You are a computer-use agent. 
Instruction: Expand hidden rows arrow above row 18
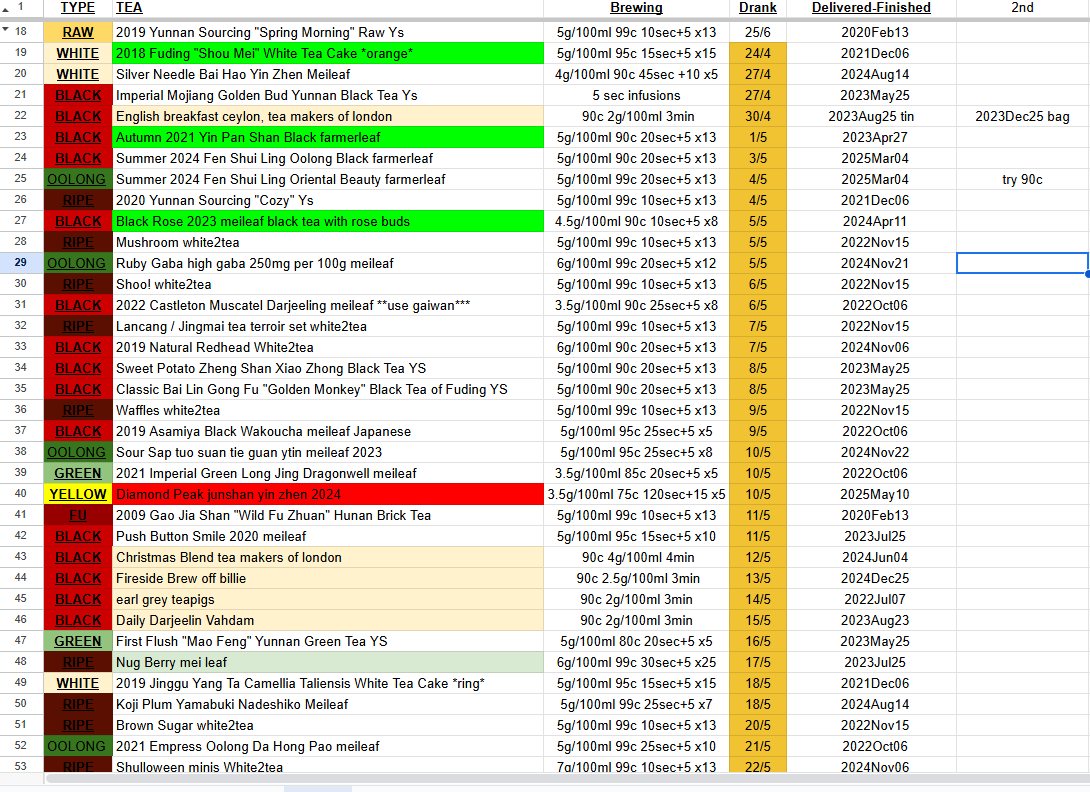pos(6,30)
